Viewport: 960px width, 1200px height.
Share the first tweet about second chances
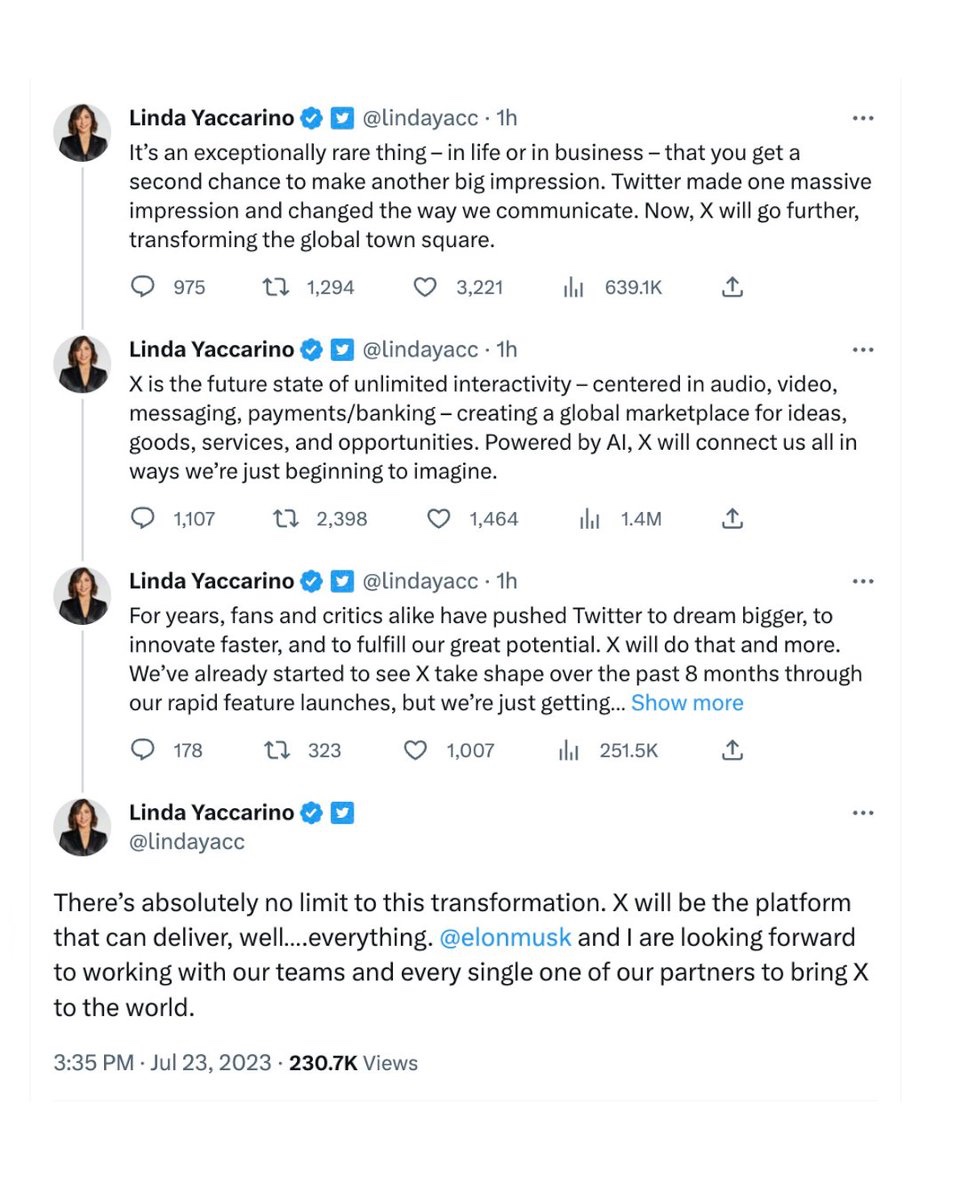(x=732, y=288)
